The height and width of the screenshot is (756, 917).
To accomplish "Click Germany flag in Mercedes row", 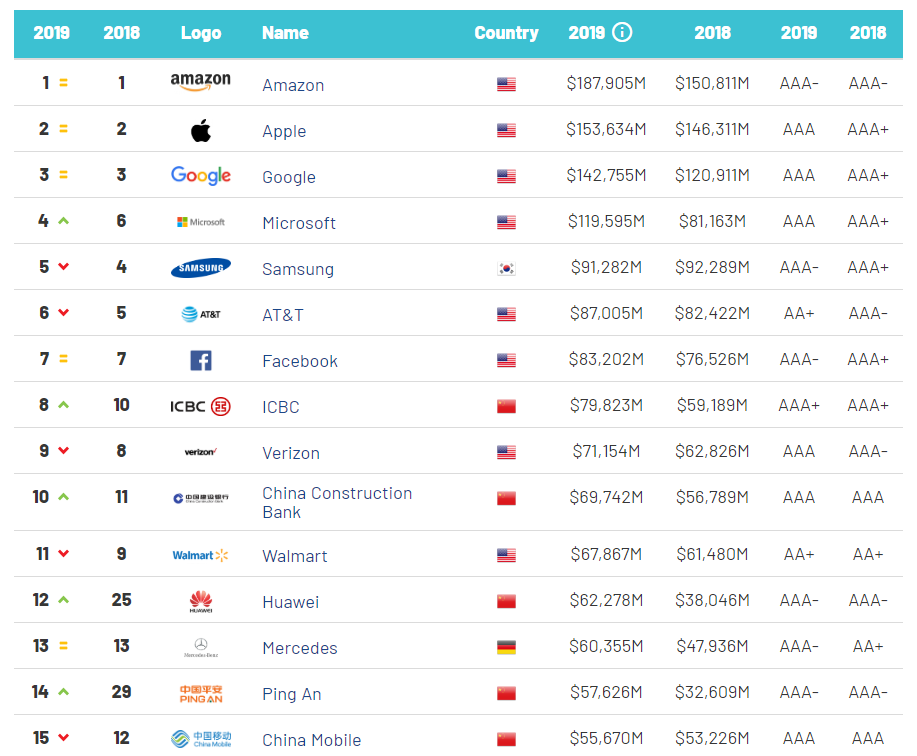I will (x=506, y=647).
